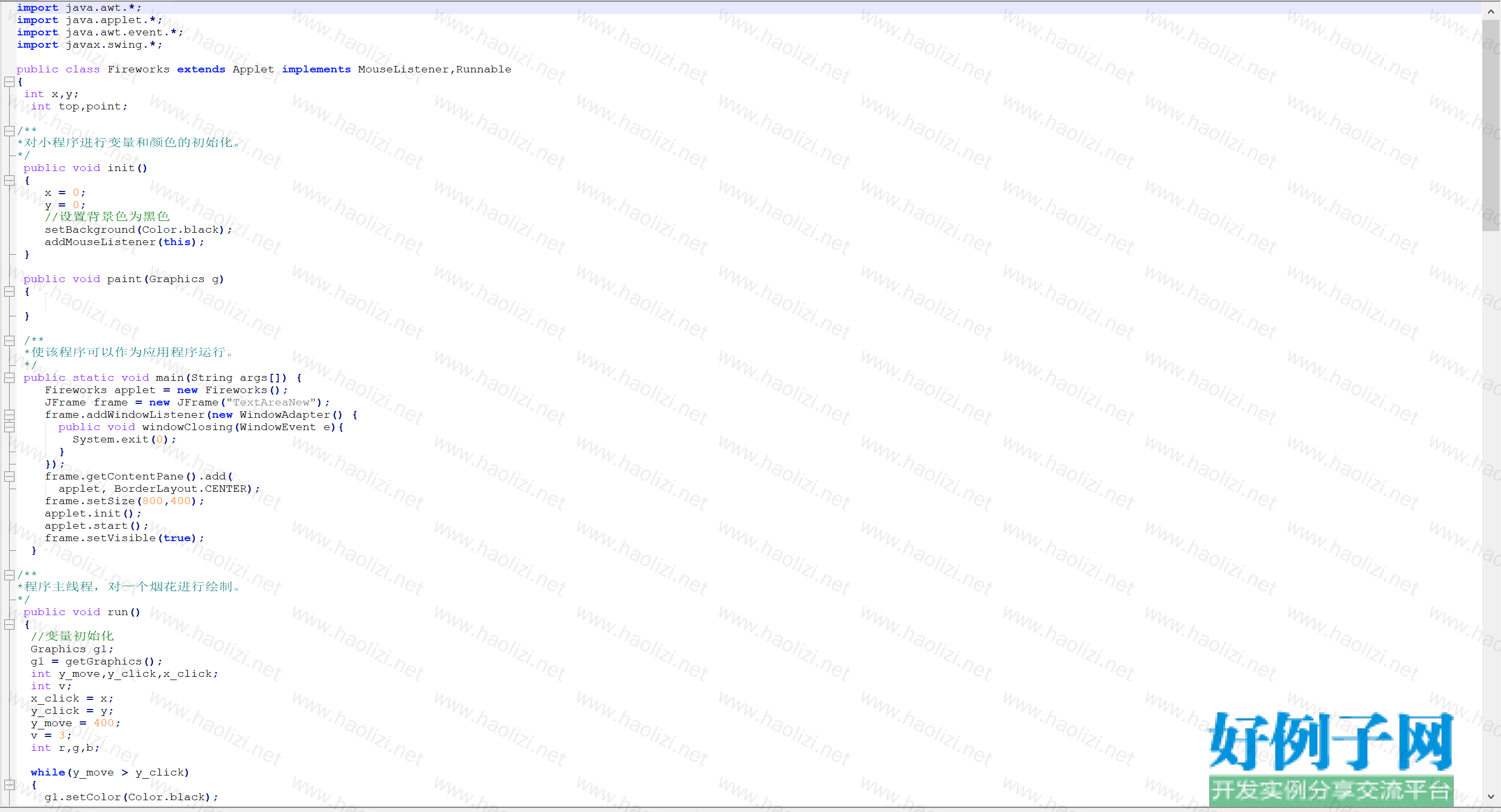Image resolution: width=1501 pixels, height=812 pixels.
Task: Click the green 开发实例分享交流平台 banner
Action: tap(1331, 790)
